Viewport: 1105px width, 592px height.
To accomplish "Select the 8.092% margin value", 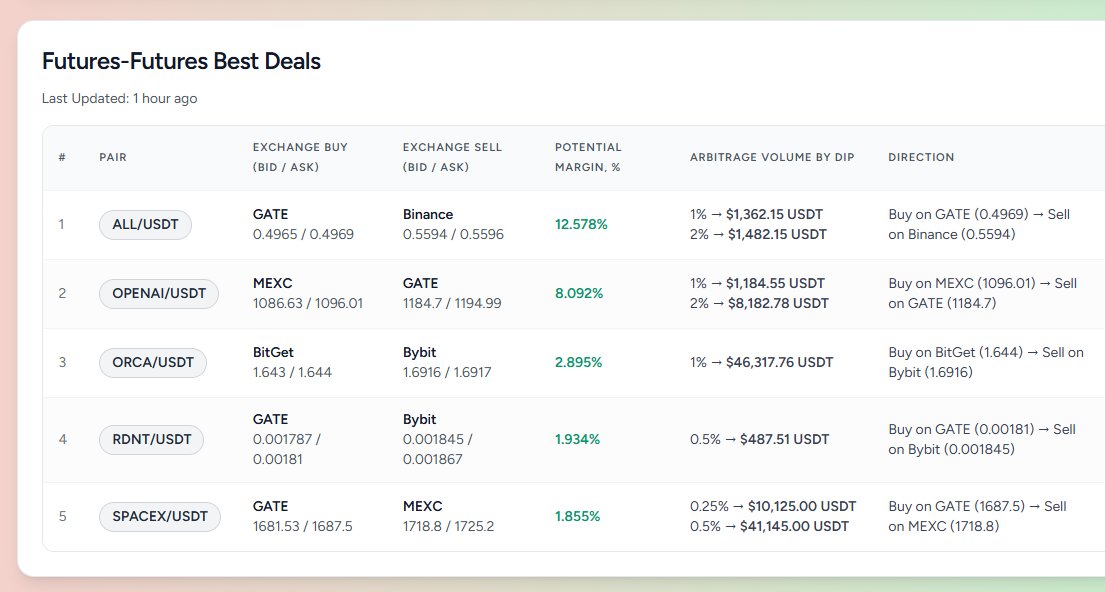I will click(x=579, y=294).
